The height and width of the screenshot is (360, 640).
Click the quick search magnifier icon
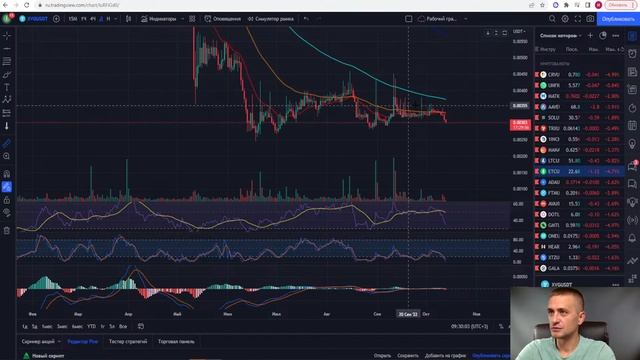(x=552, y=19)
